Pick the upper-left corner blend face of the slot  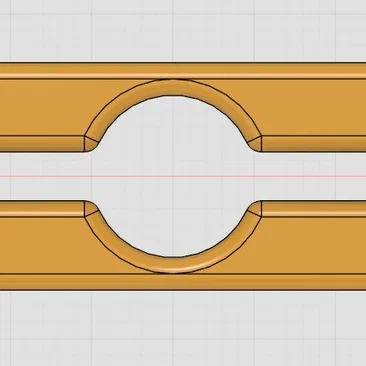tap(91, 145)
